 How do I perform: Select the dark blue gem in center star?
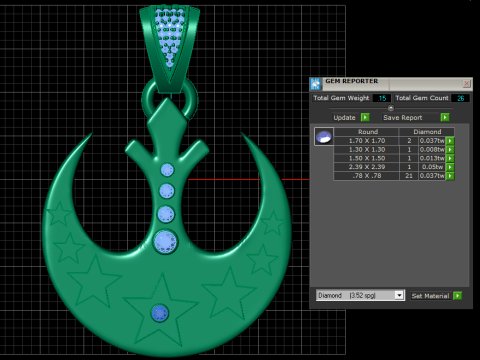tap(160, 313)
